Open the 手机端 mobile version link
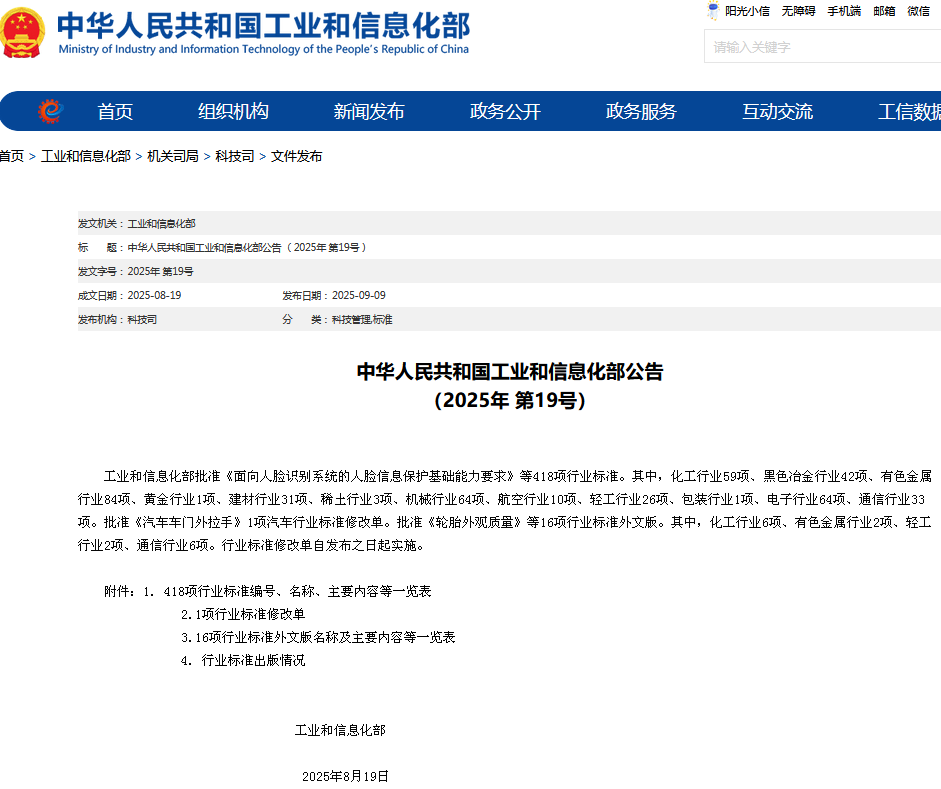The image size is (941, 789). 844,11
